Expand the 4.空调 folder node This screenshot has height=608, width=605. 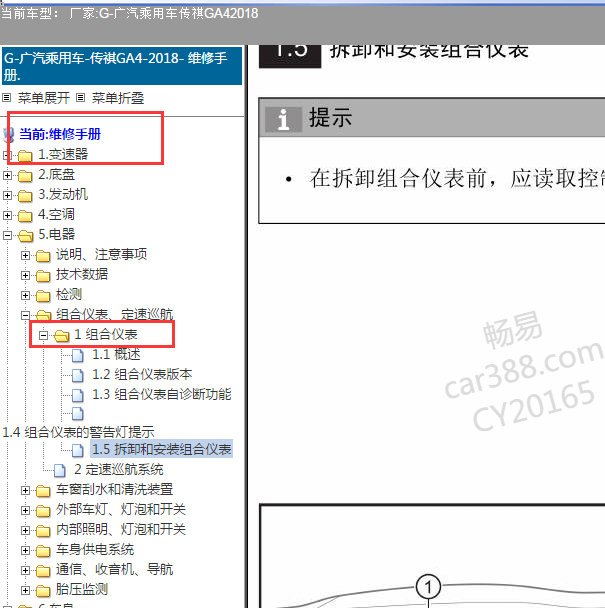[7, 215]
